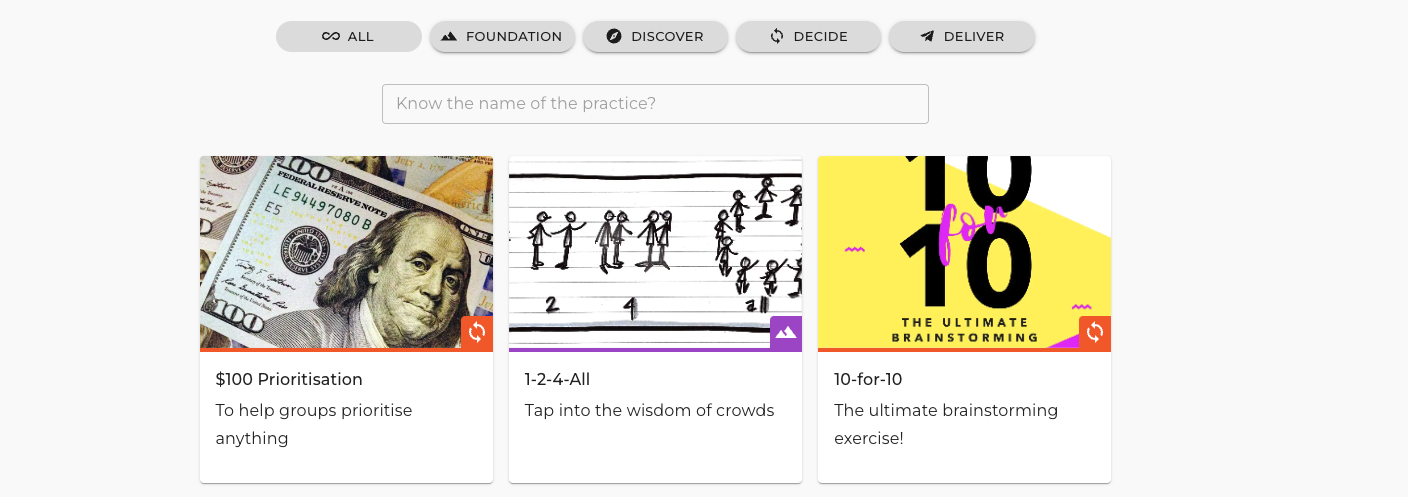Image resolution: width=1408 pixels, height=497 pixels.
Task: Click purple mountain badge on 1-2-4-All card
Action: [x=786, y=332]
